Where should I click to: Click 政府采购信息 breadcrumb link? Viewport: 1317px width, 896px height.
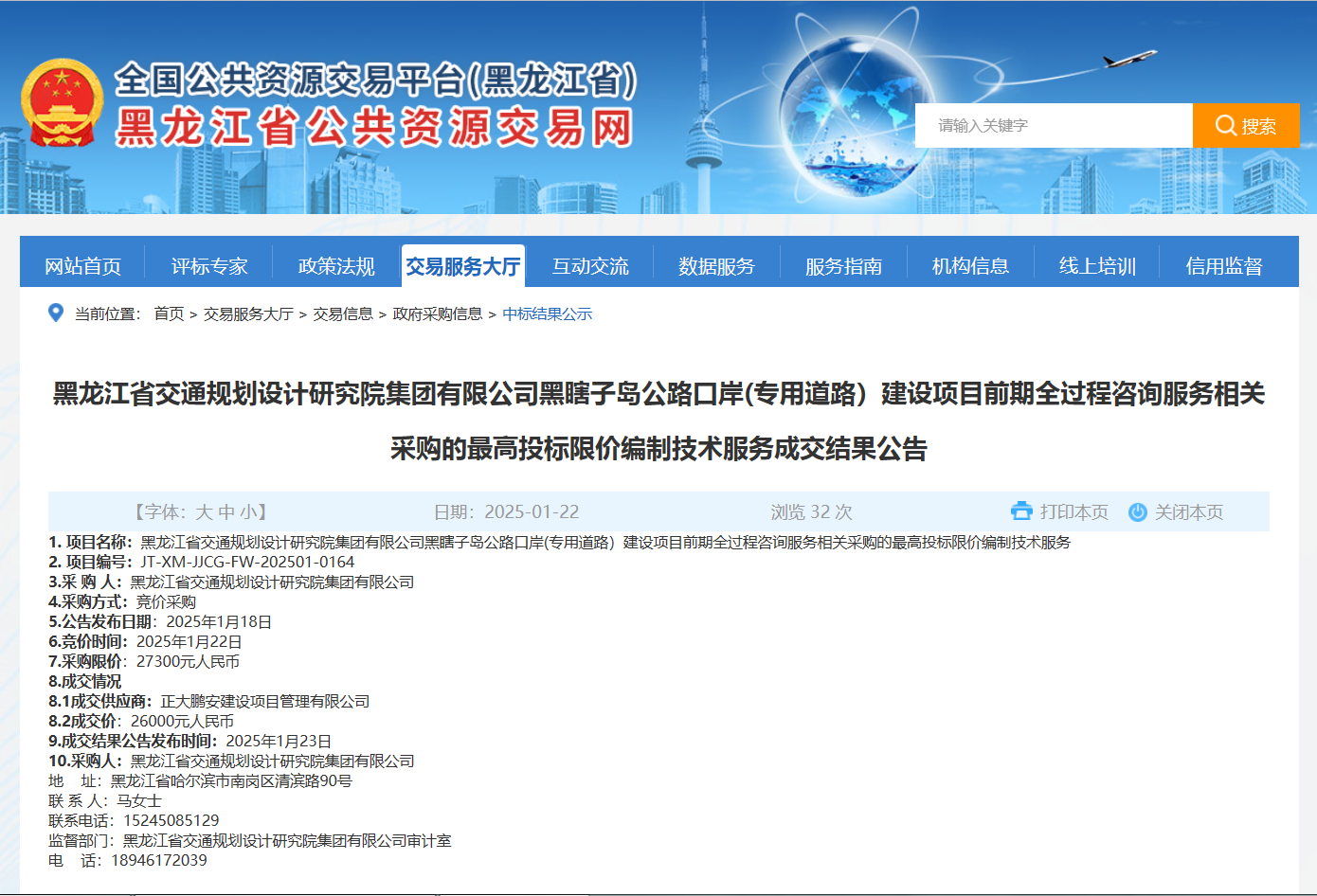(438, 314)
